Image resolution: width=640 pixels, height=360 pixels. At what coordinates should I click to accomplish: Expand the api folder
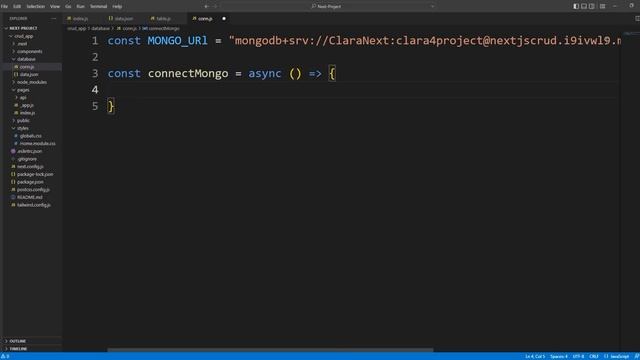point(23,98)
